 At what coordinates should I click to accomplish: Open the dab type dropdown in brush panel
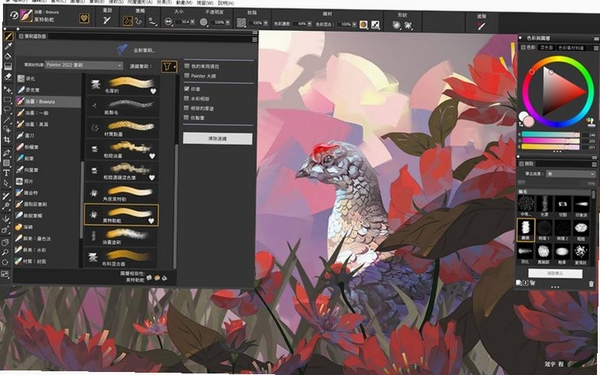(x=570, y=174)
